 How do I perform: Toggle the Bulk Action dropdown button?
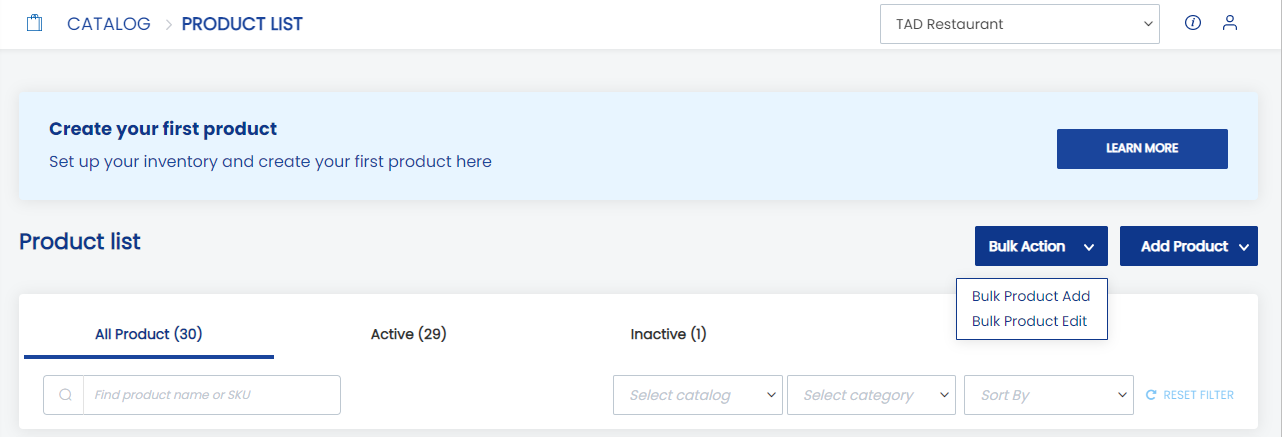click(x=1041, y=246)
